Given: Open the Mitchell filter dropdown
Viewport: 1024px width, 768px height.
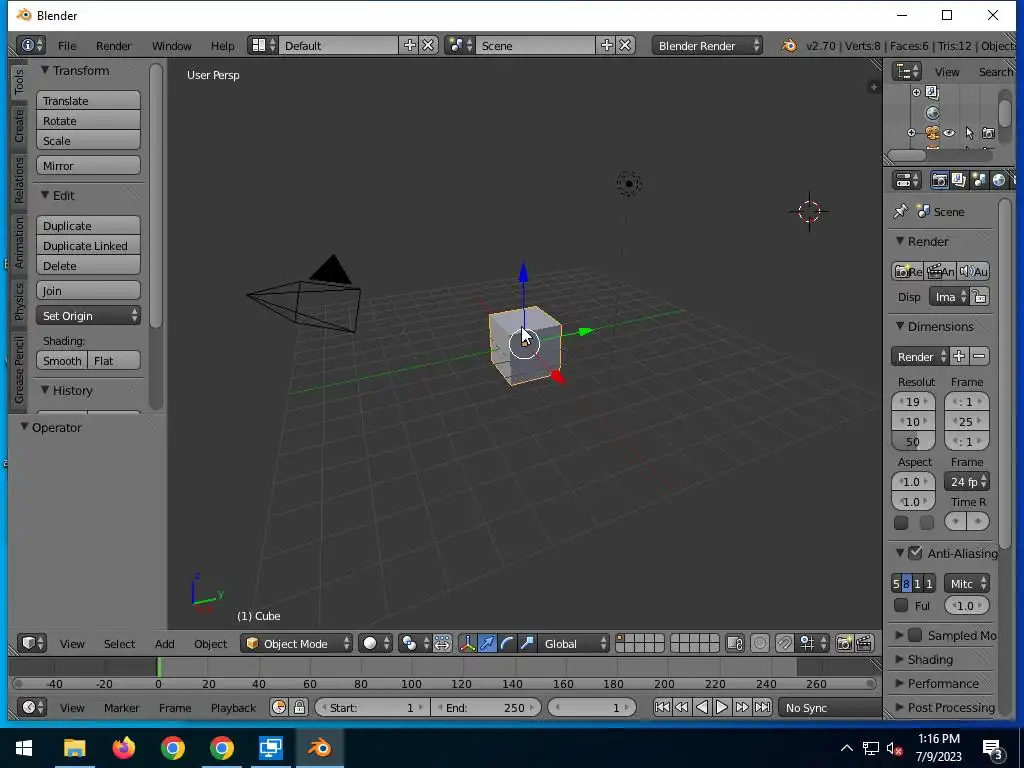Looking at the screenshot, I should [x=967, y=583].
